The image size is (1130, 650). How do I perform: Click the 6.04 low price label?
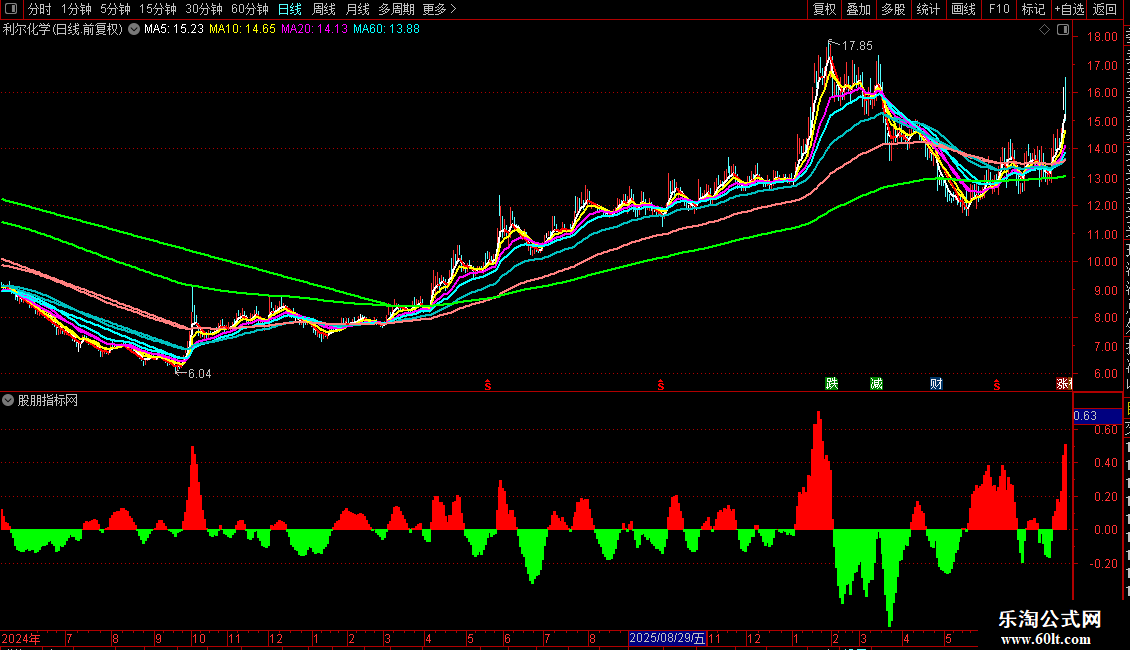[x=200, y=373]
